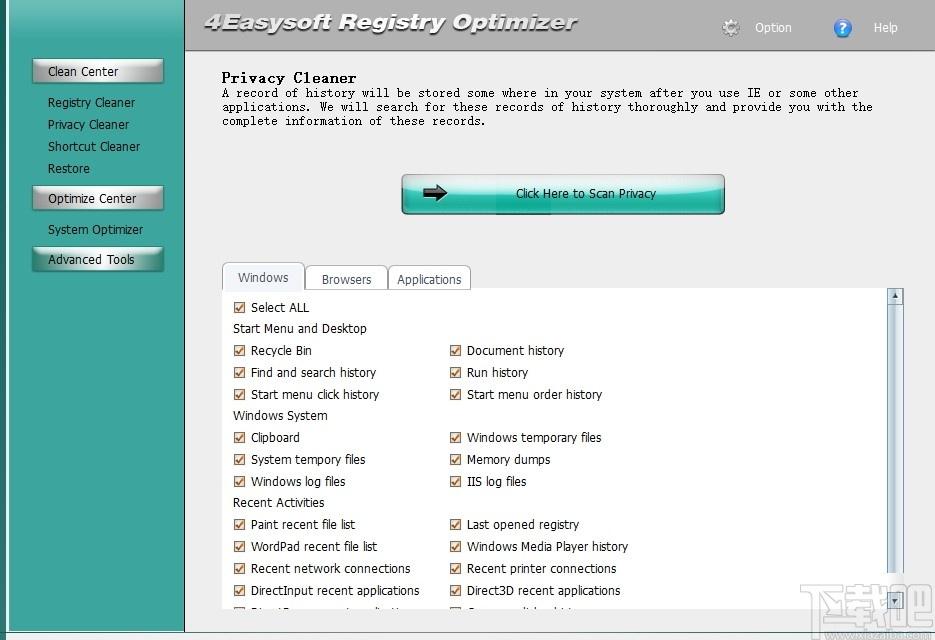The image size is (935, 640).
Task: Toggle the Select ALL checkbox
Action: pyautogui.click(x=239, y=307)
